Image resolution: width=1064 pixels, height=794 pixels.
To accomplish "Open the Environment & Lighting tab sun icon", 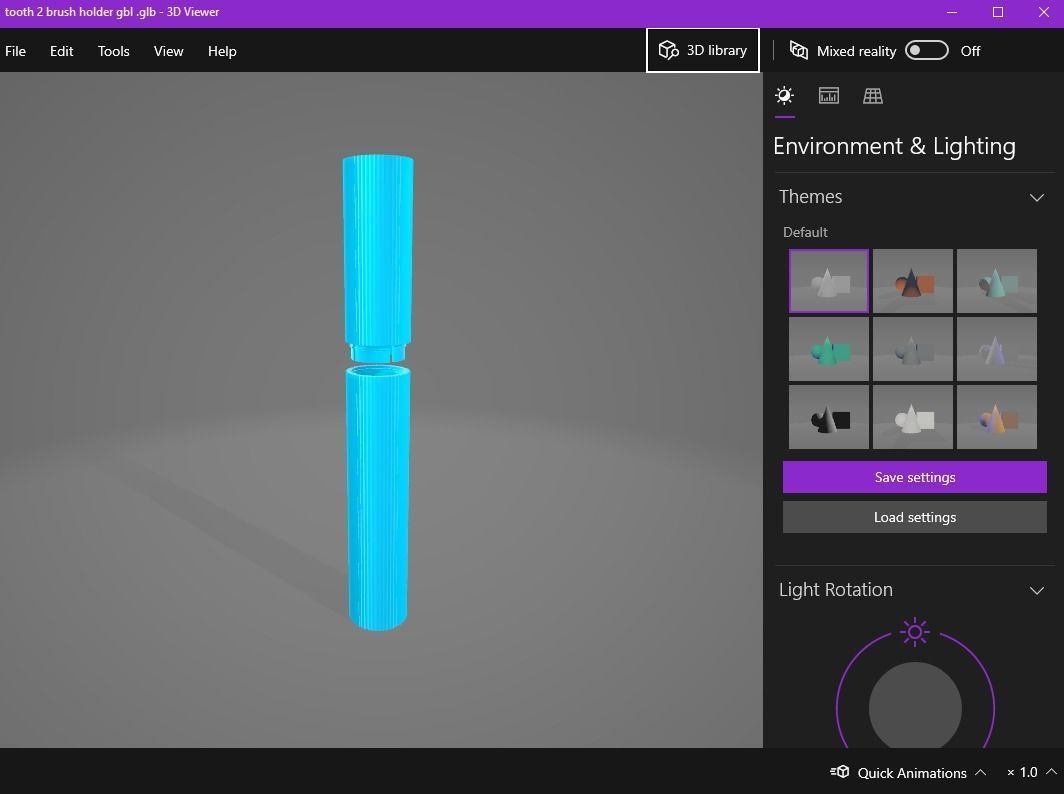I will 784,96.
